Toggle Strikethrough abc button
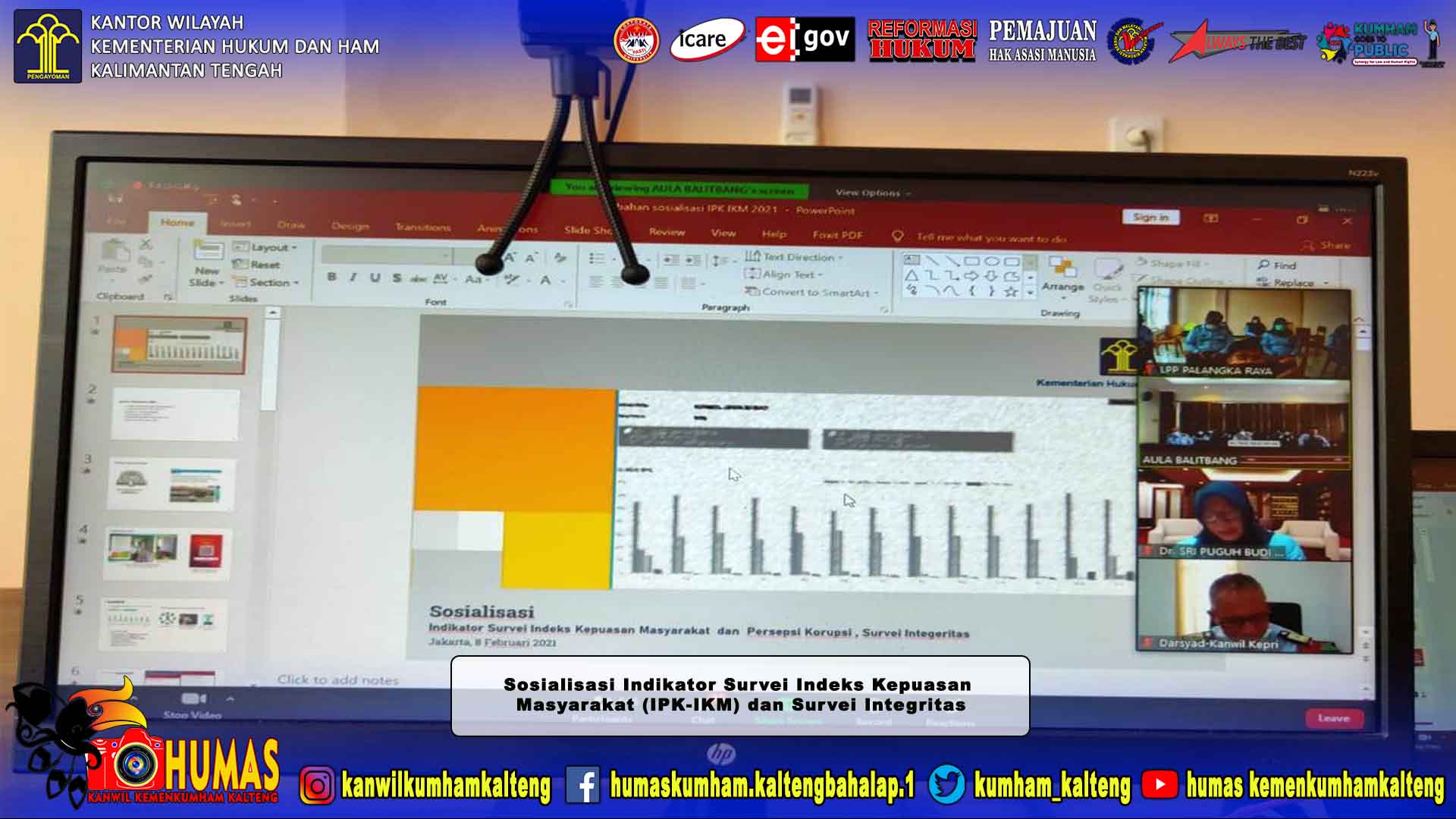Viewport: 1456px width, 819px height. pos(418,279)
